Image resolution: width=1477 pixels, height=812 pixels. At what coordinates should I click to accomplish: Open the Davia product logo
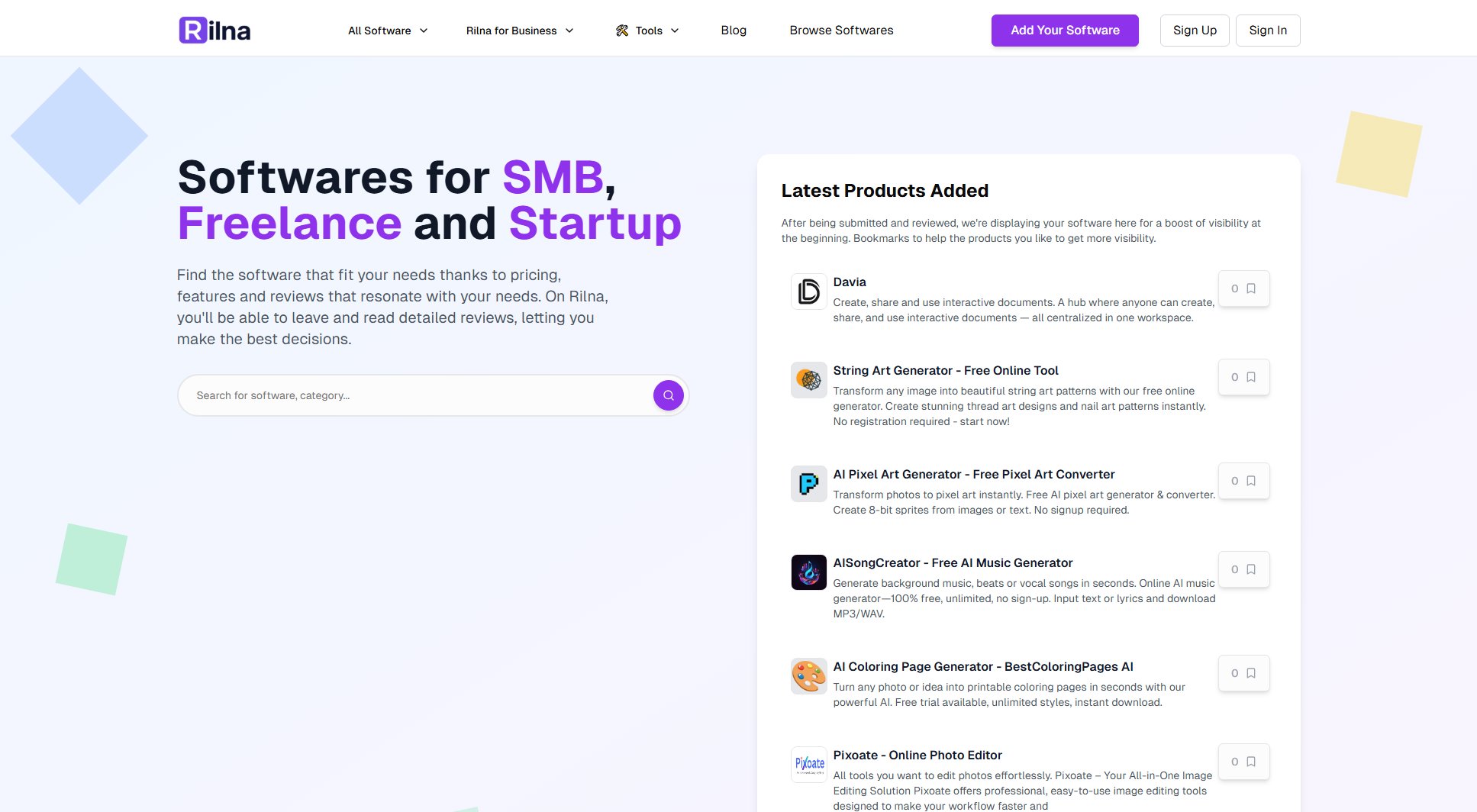[808, 292]
